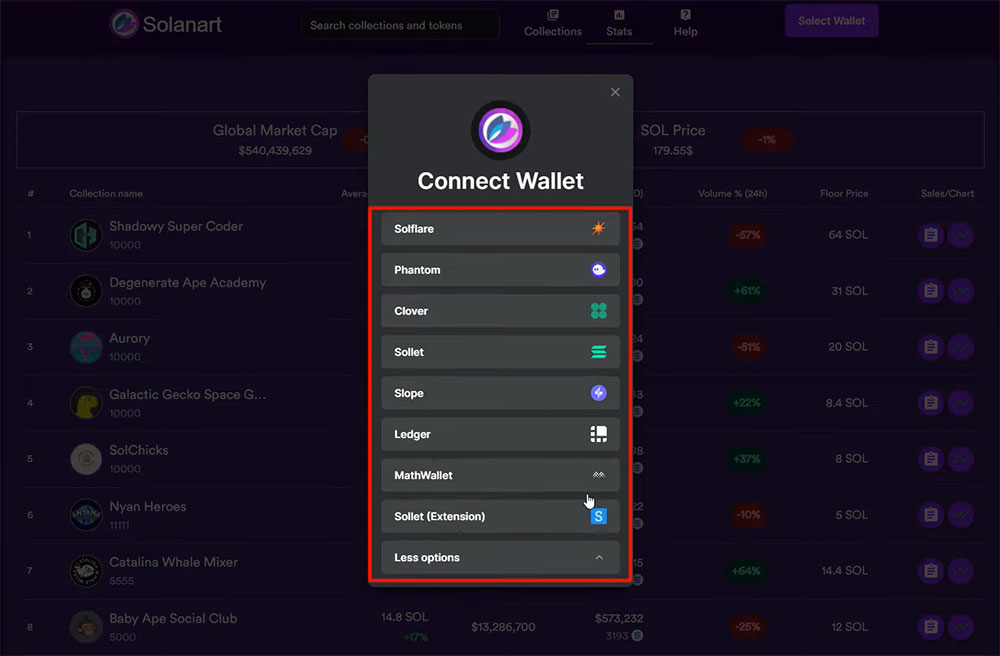Click the MathWallet icon
This screenshot has width=1000, height=656.
[x=597, y=474]
